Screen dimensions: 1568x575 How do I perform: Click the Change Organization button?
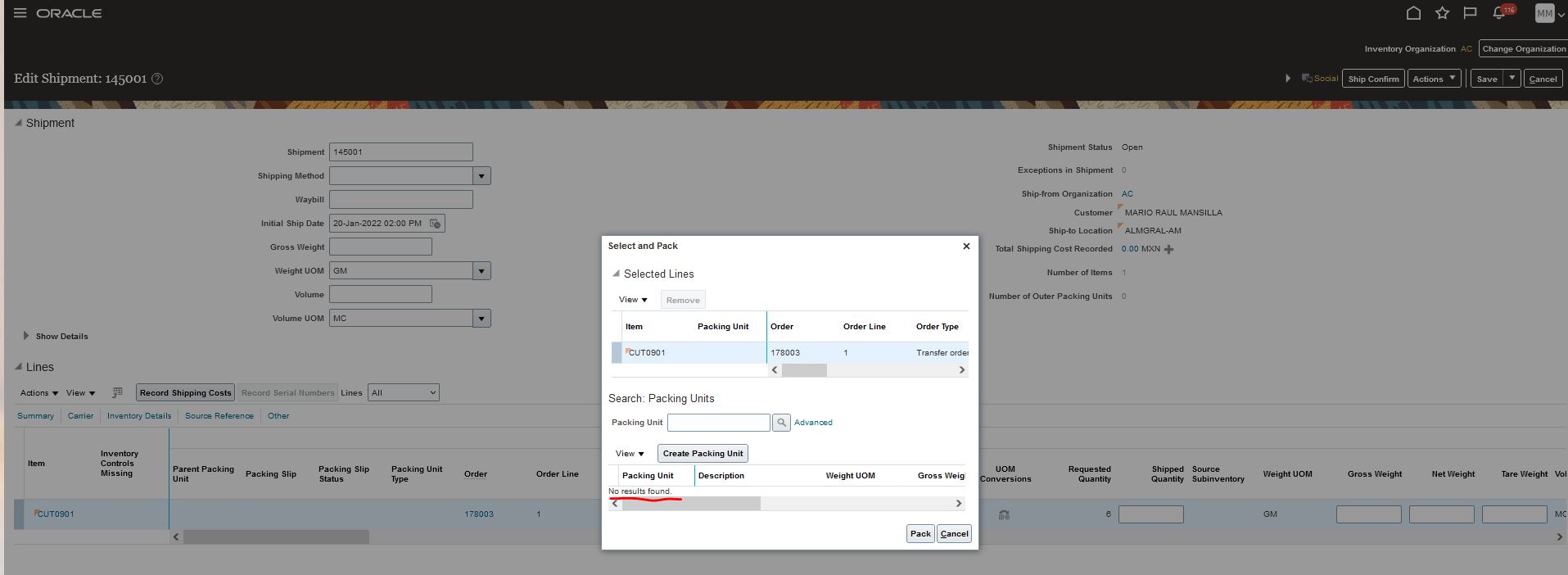pos(1524,48)
